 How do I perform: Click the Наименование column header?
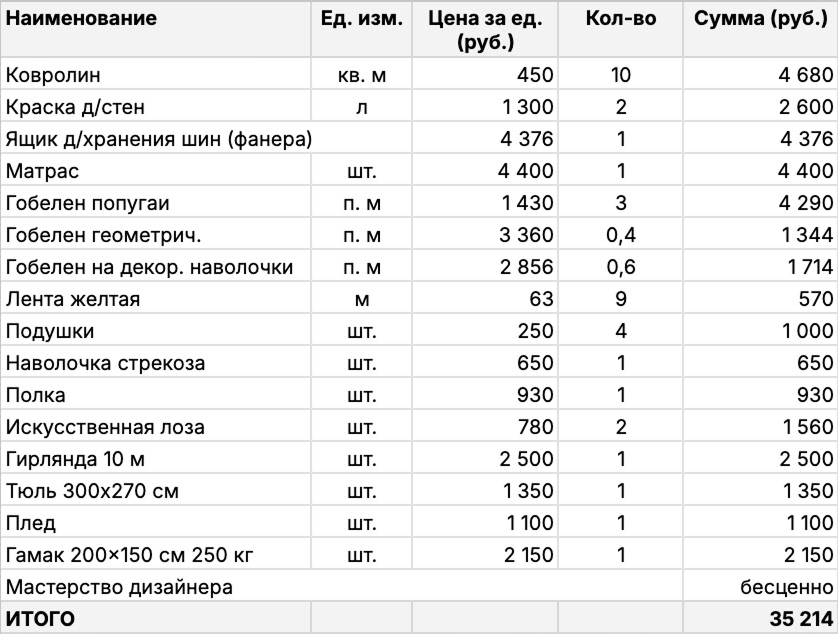coord(82,19)
